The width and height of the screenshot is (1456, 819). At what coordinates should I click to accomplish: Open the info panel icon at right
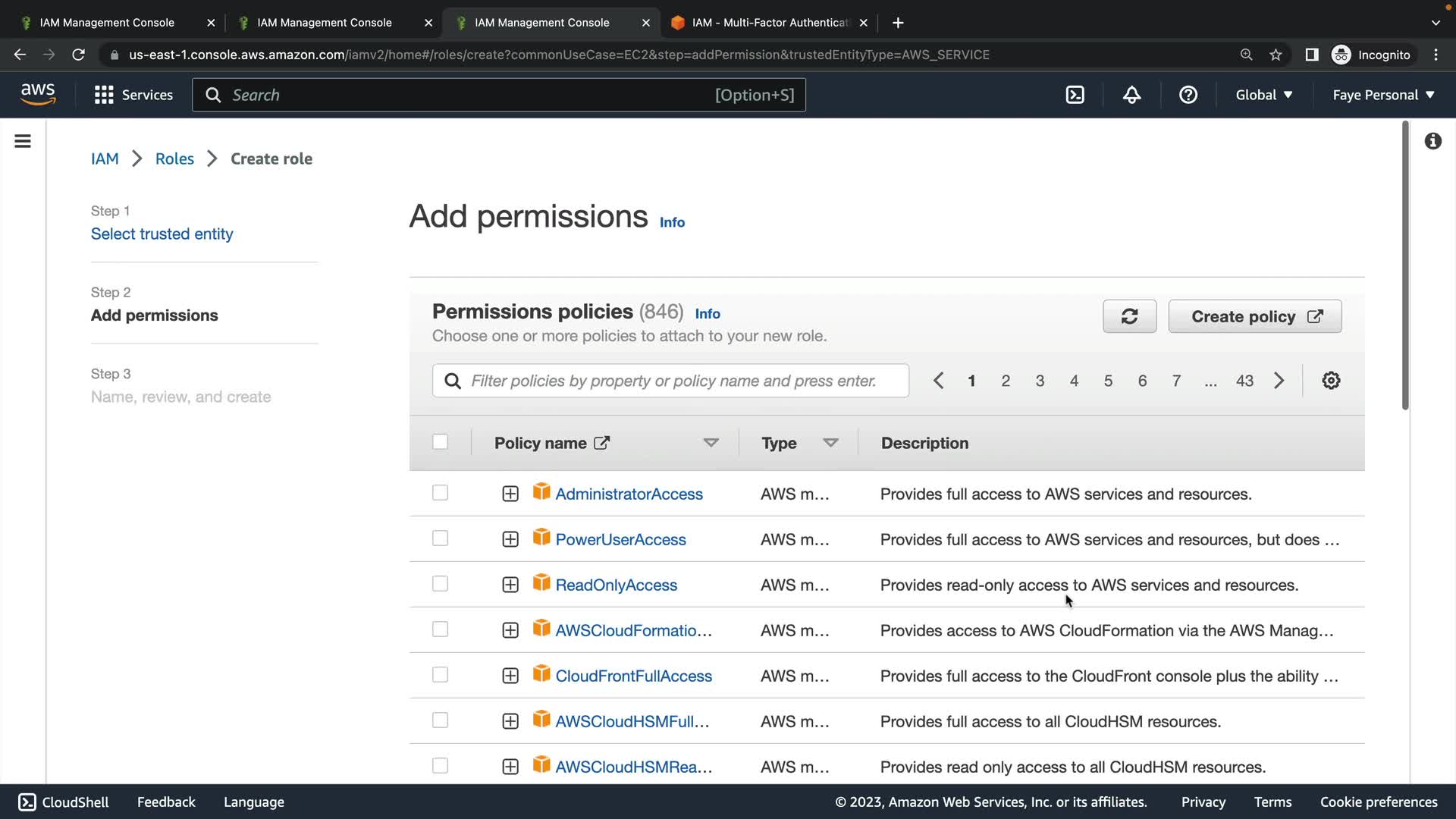point(1432,141)
